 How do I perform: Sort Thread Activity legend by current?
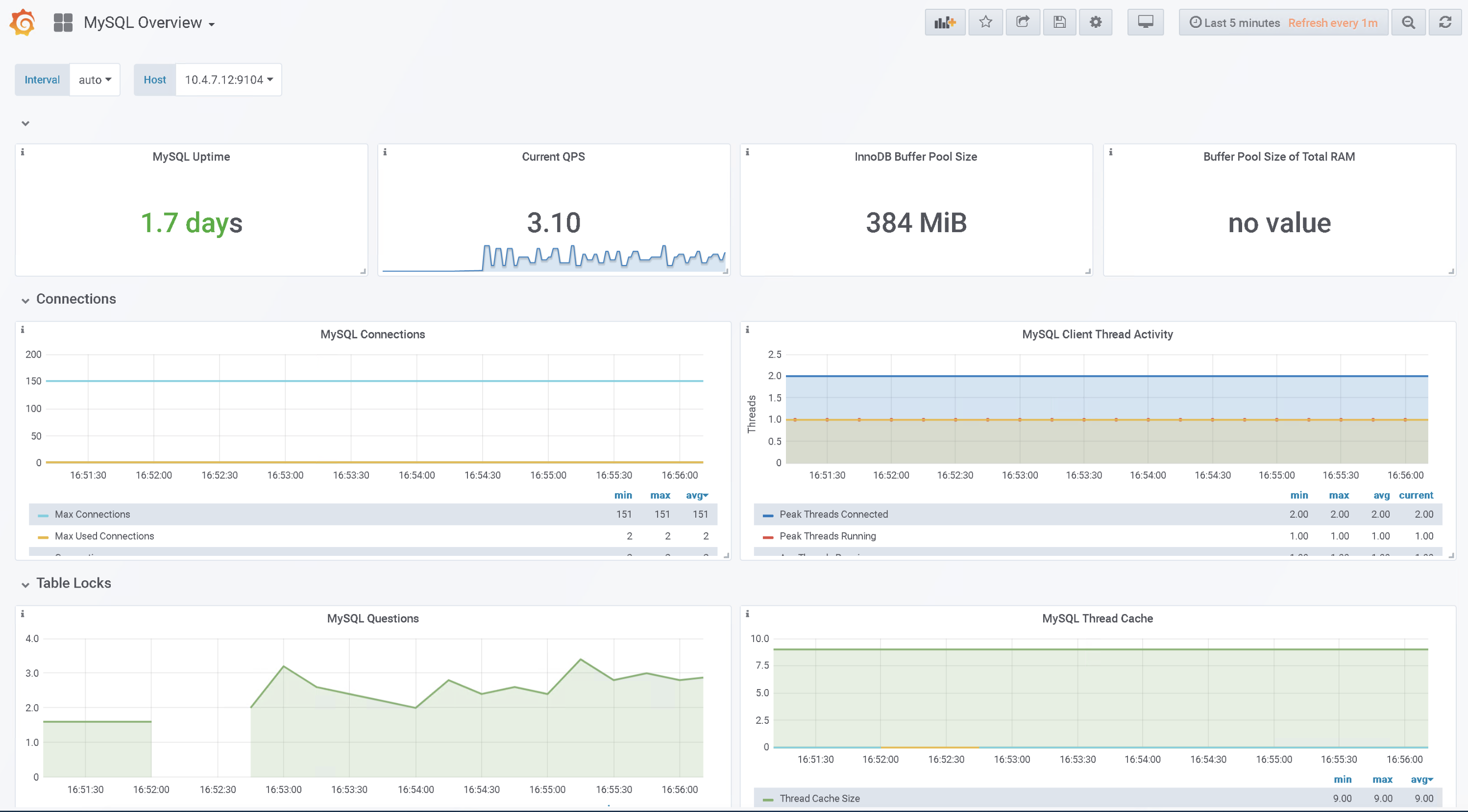[x=1416, y=496]
